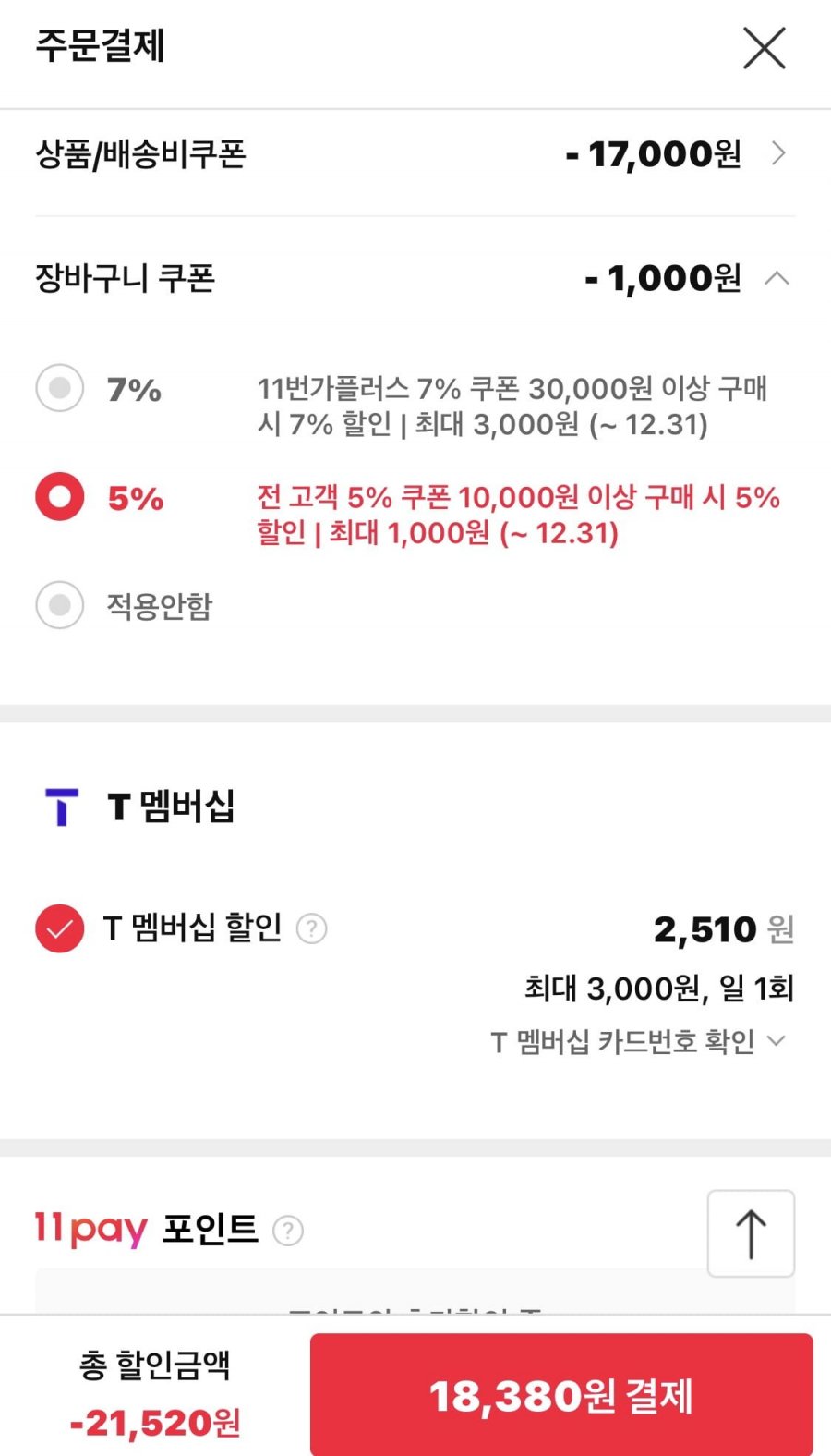
Task: Click the 11pay logo
Action: tap(90, 1230)
